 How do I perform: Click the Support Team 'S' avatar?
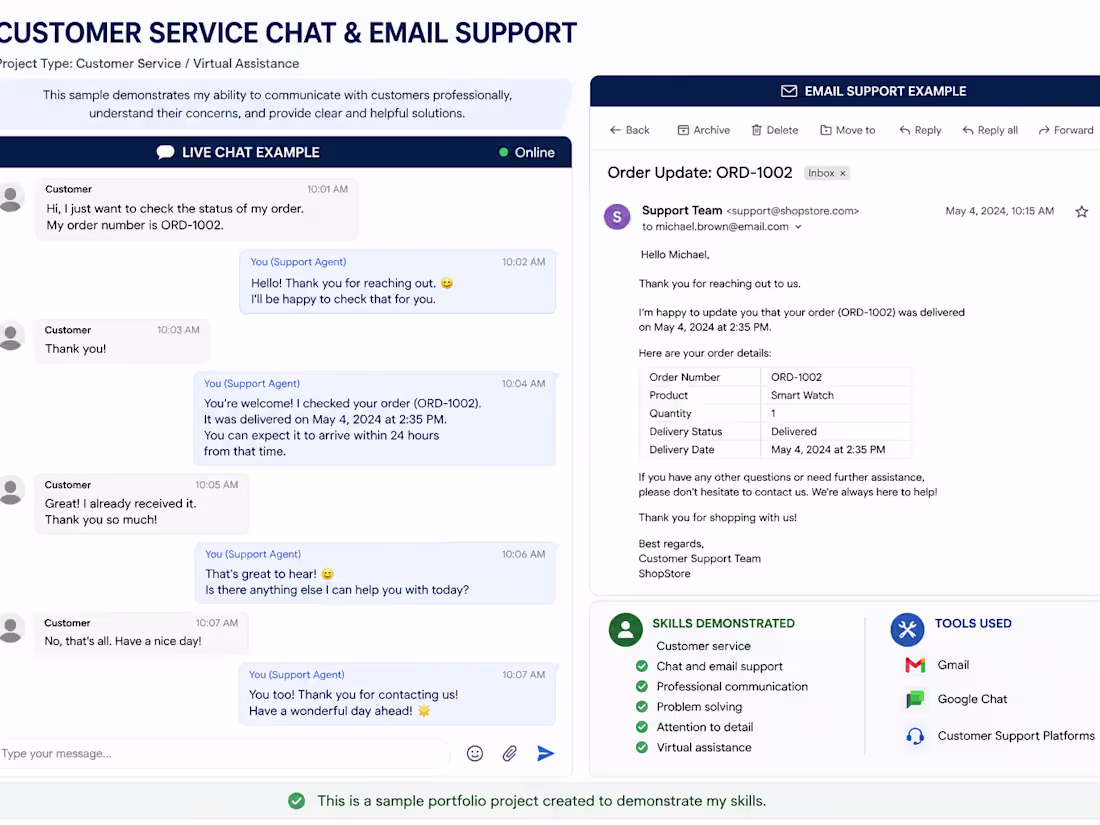tap(617, 217)
